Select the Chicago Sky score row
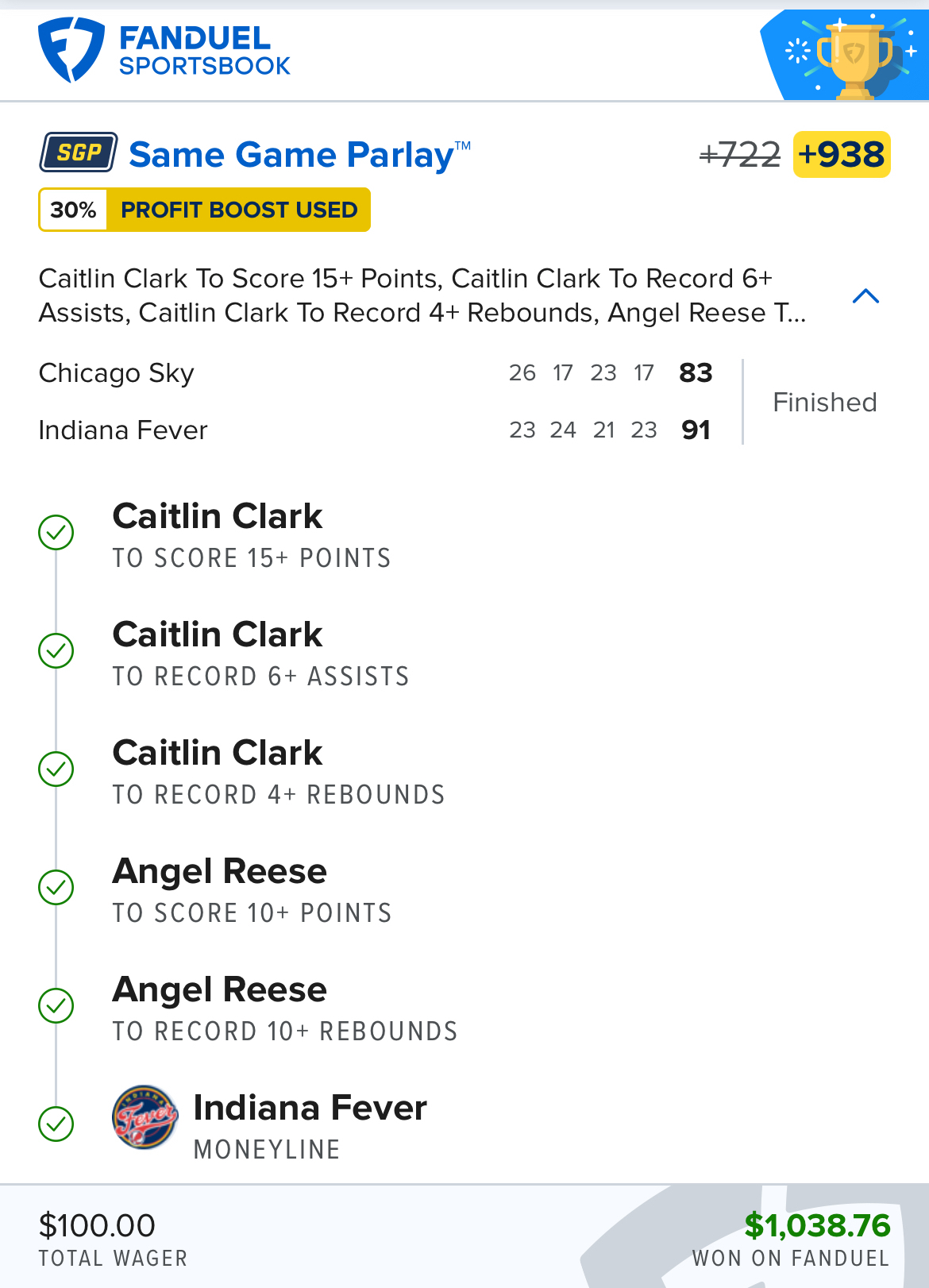Viewport: 929px width, 1288px height. (x=373, y=373)
